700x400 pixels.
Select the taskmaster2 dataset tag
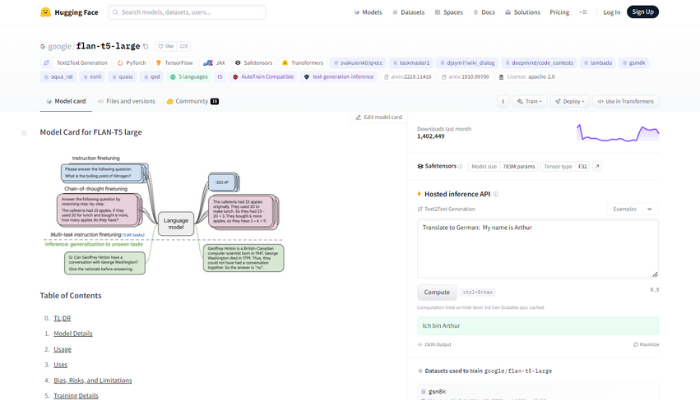[x=411, y=63]
